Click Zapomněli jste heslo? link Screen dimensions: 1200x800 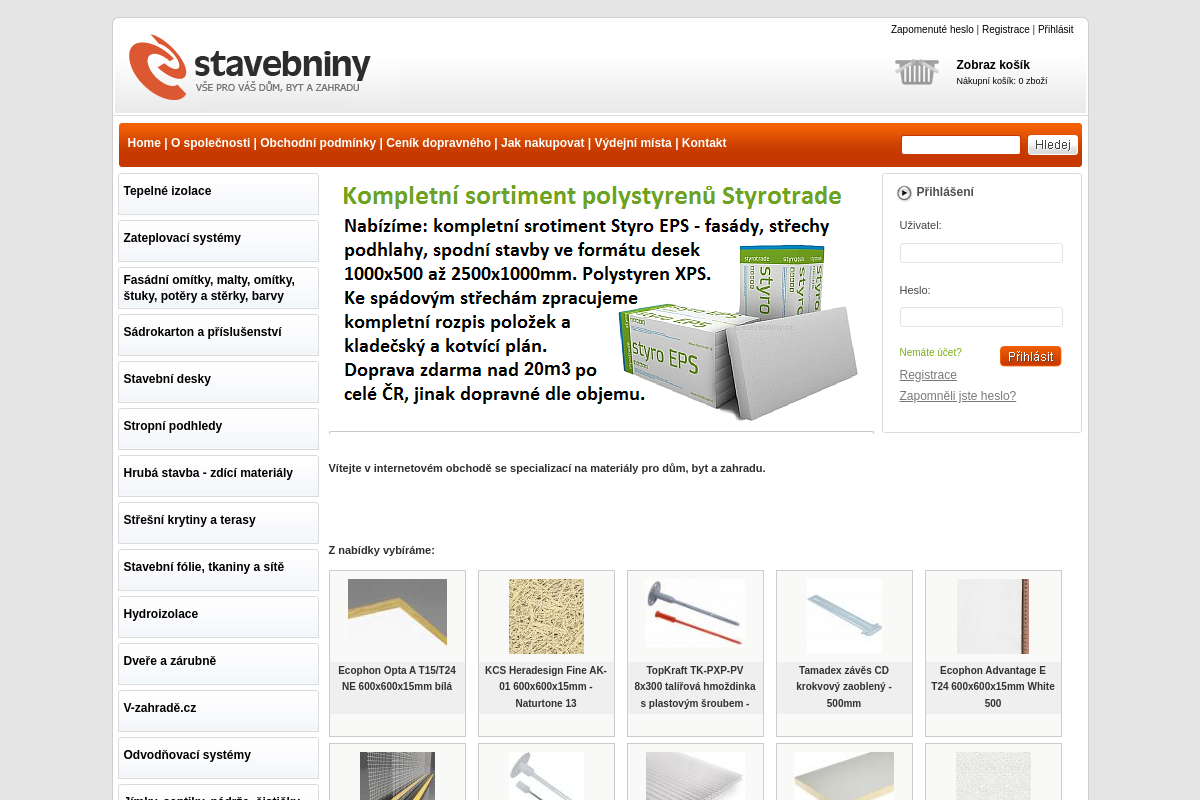click(958, 396)
